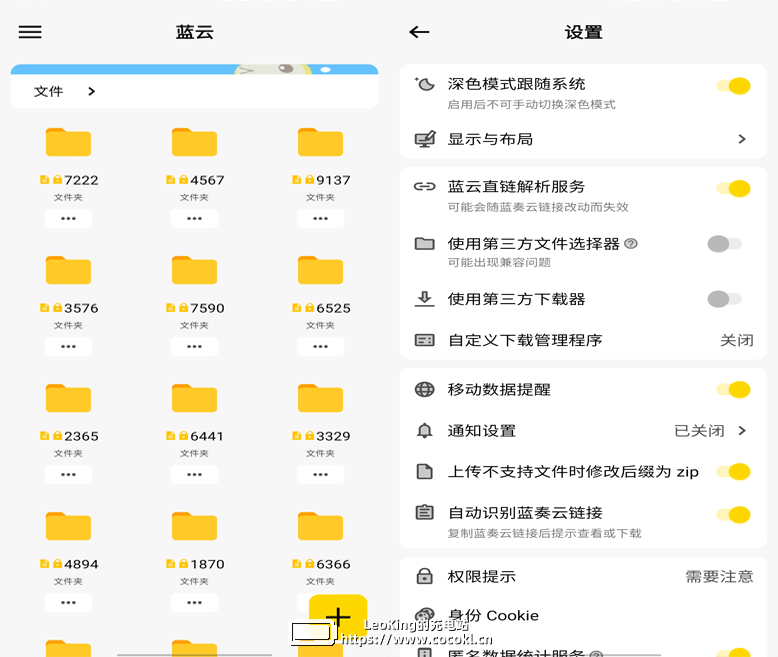Screen dimensions: 778x657
Task: Click the blue banner image above 文件
Action: pyautogui.click(x=194, y=69)
